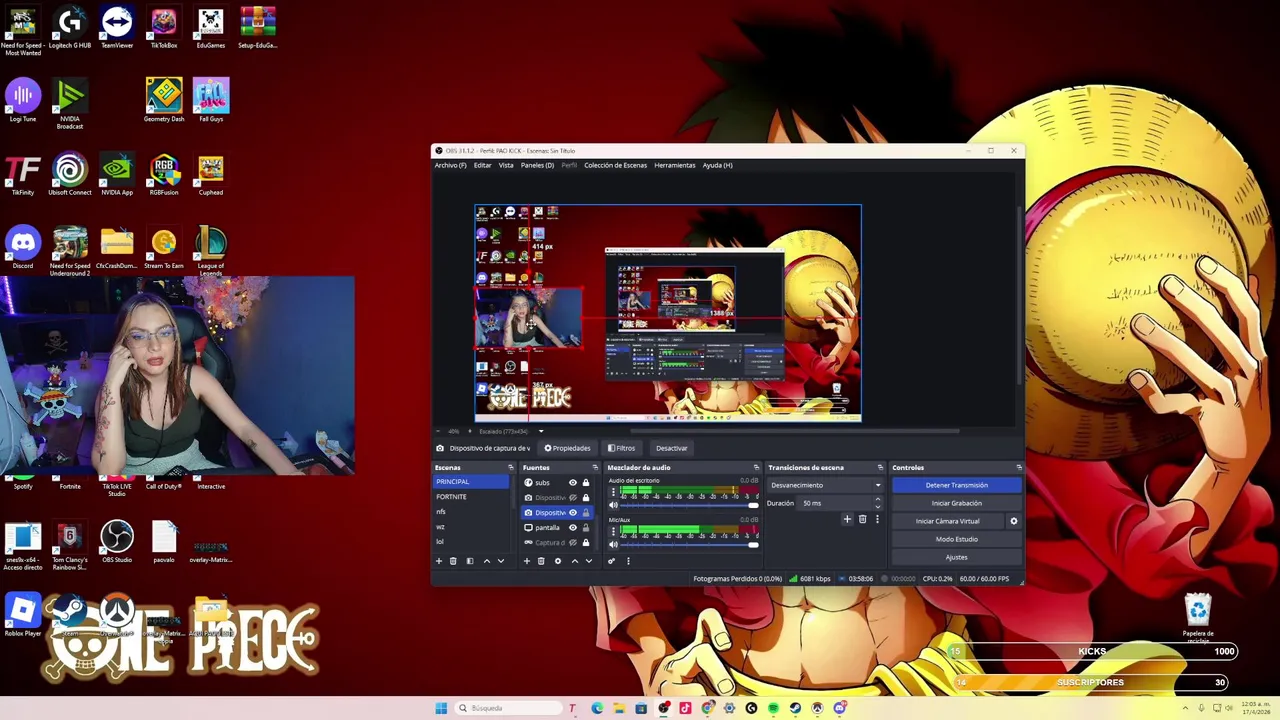Open advanced audio properties gears icon
The width and height of the screenshot is (1280, 720).
[x=611, y=561]
